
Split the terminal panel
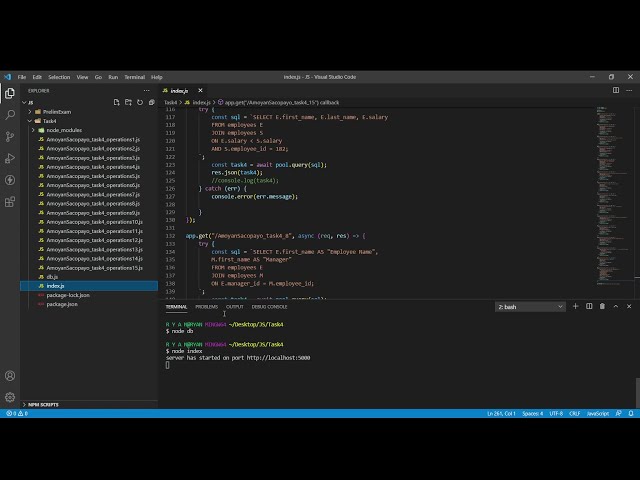(x=589, y=306)
